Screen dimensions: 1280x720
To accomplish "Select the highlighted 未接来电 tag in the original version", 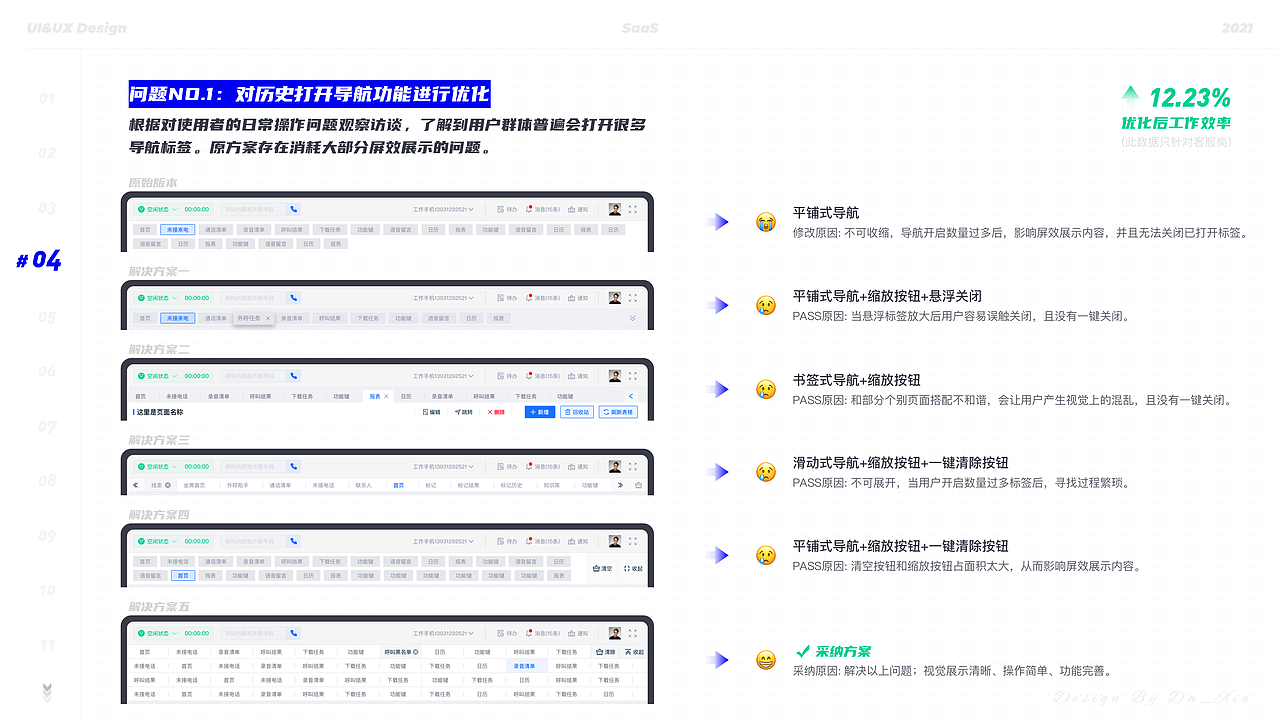I will click(x=177, y=229).
